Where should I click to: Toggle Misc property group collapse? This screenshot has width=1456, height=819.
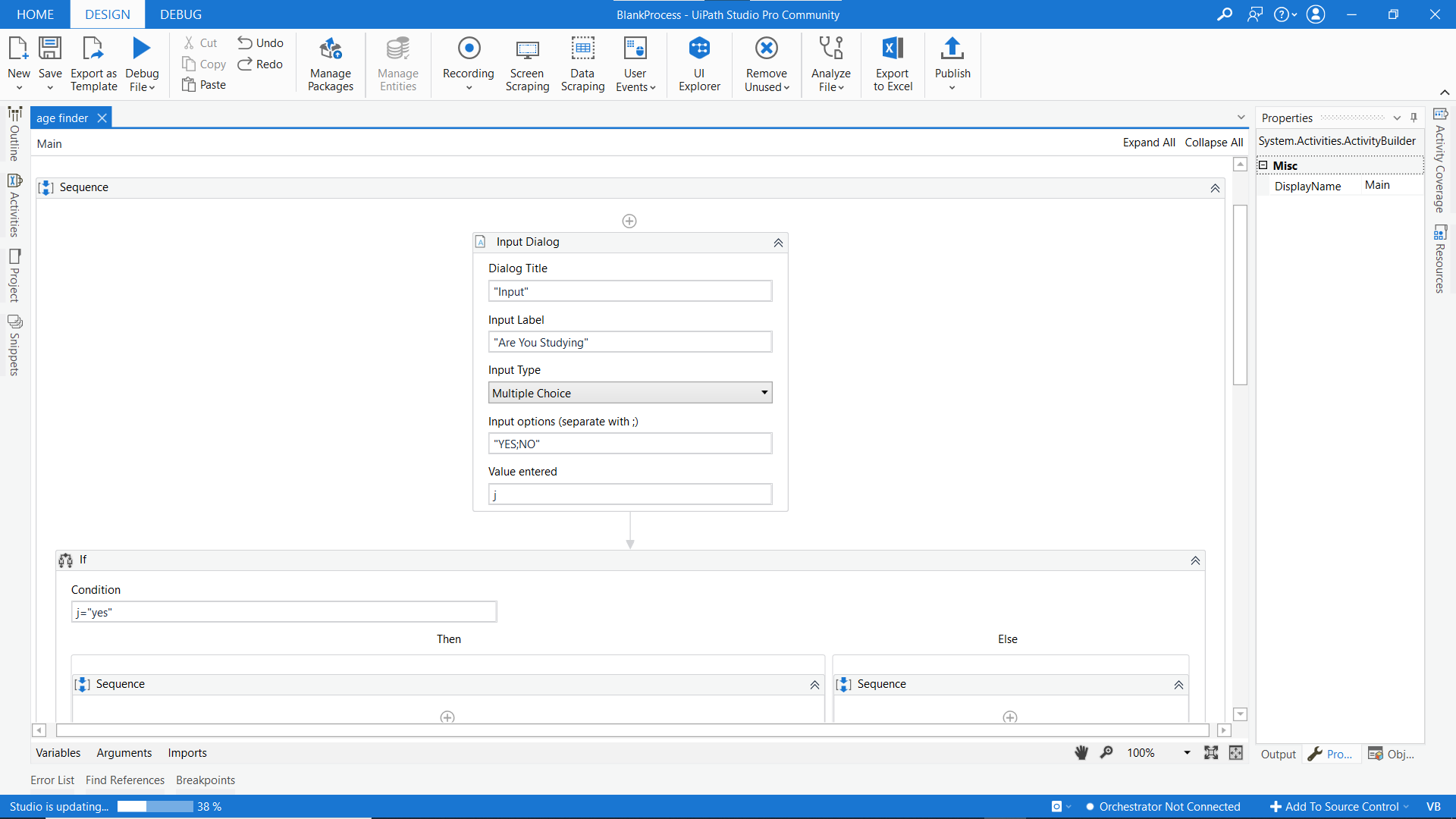click(1263, 165)
